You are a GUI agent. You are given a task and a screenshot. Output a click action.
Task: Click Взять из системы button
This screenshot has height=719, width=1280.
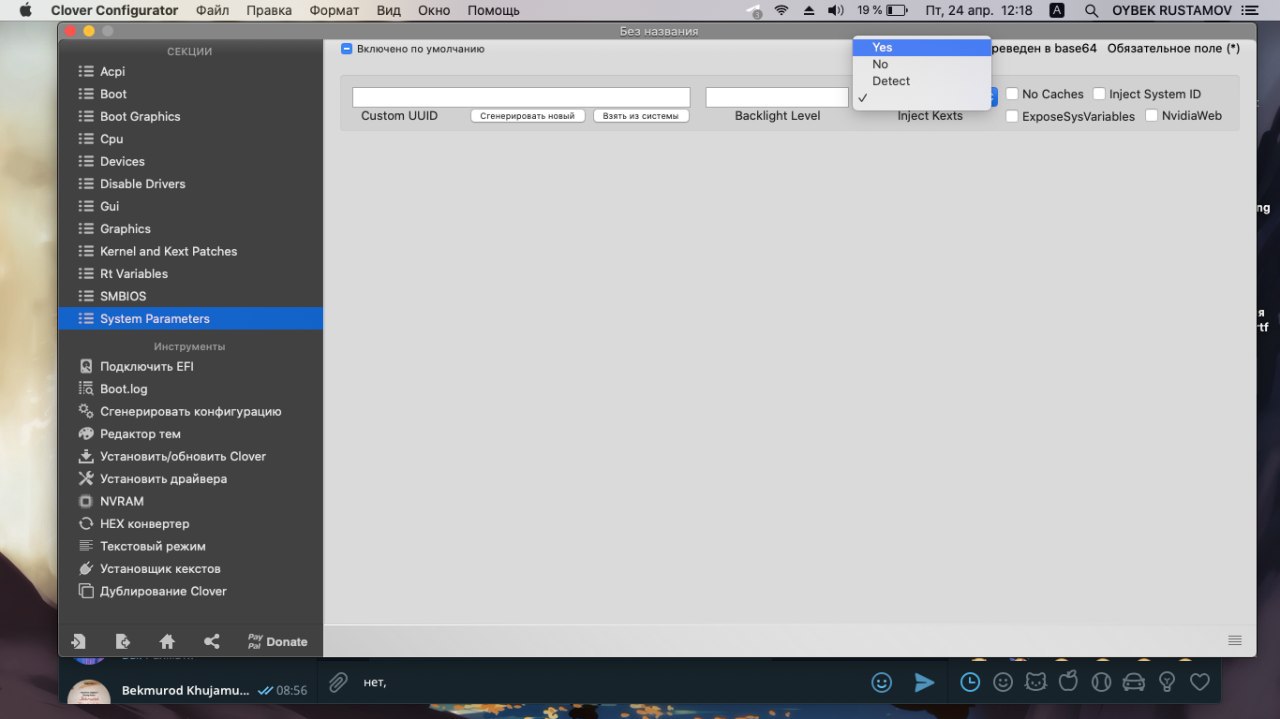click(x=641, y=116)
